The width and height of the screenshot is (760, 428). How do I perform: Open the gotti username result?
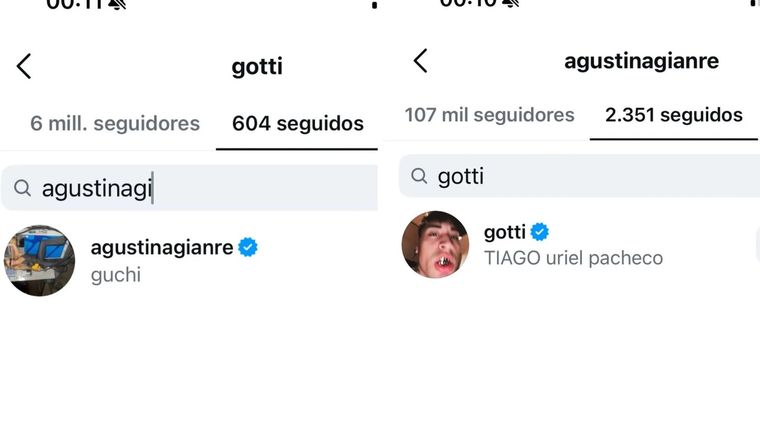point(504,232)
